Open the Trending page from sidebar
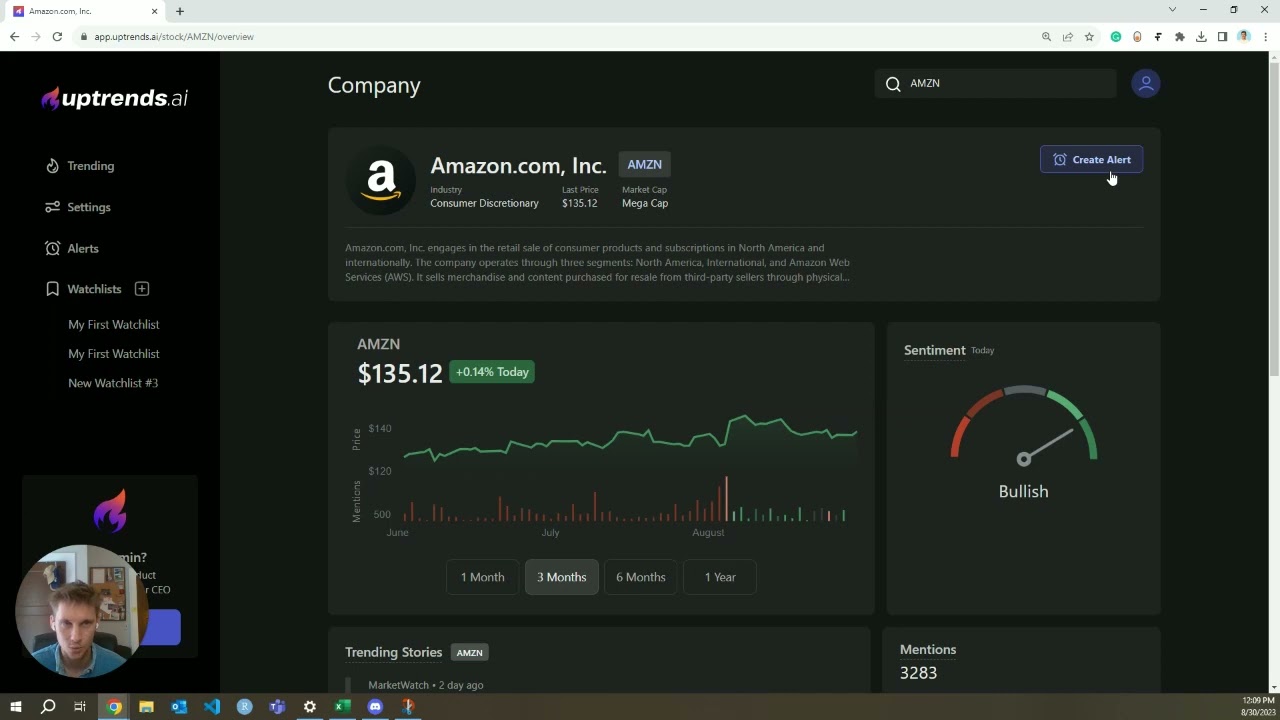This screenshot has height=720, width=1280. click(x=80, y=166)
